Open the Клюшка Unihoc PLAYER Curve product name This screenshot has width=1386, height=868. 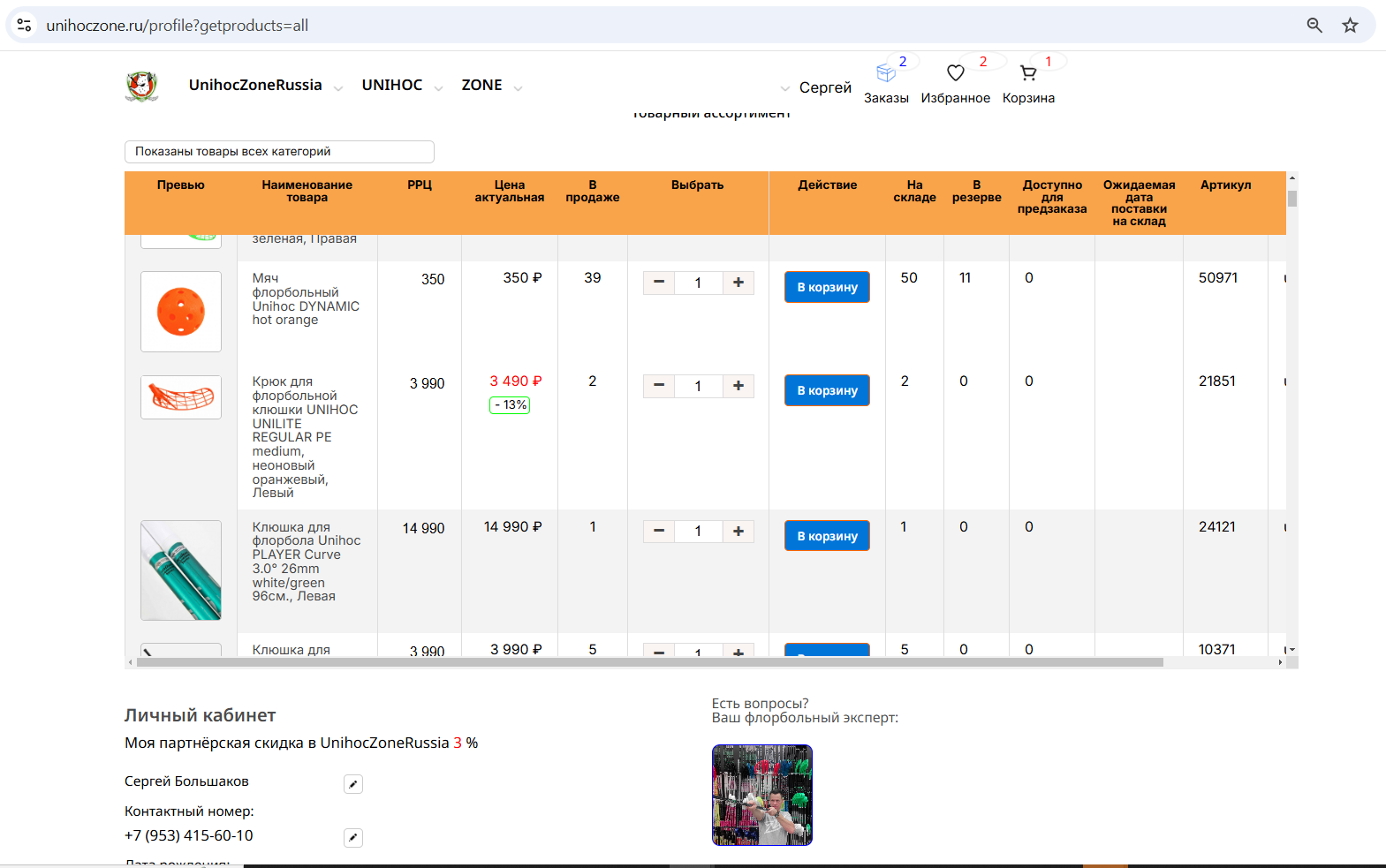tap(306, 562)
